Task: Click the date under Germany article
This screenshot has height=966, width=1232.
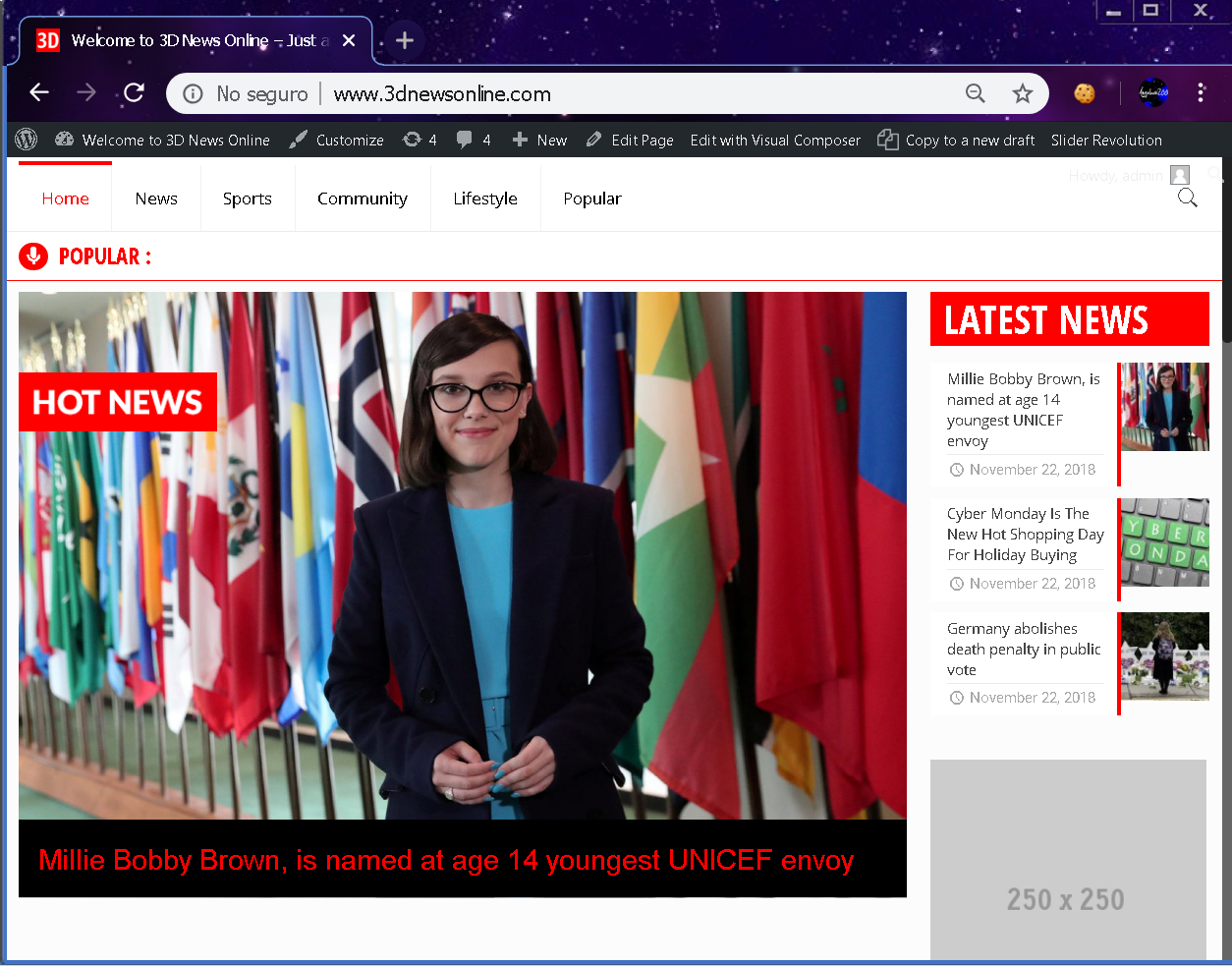Action: [x=1033, y=698]
